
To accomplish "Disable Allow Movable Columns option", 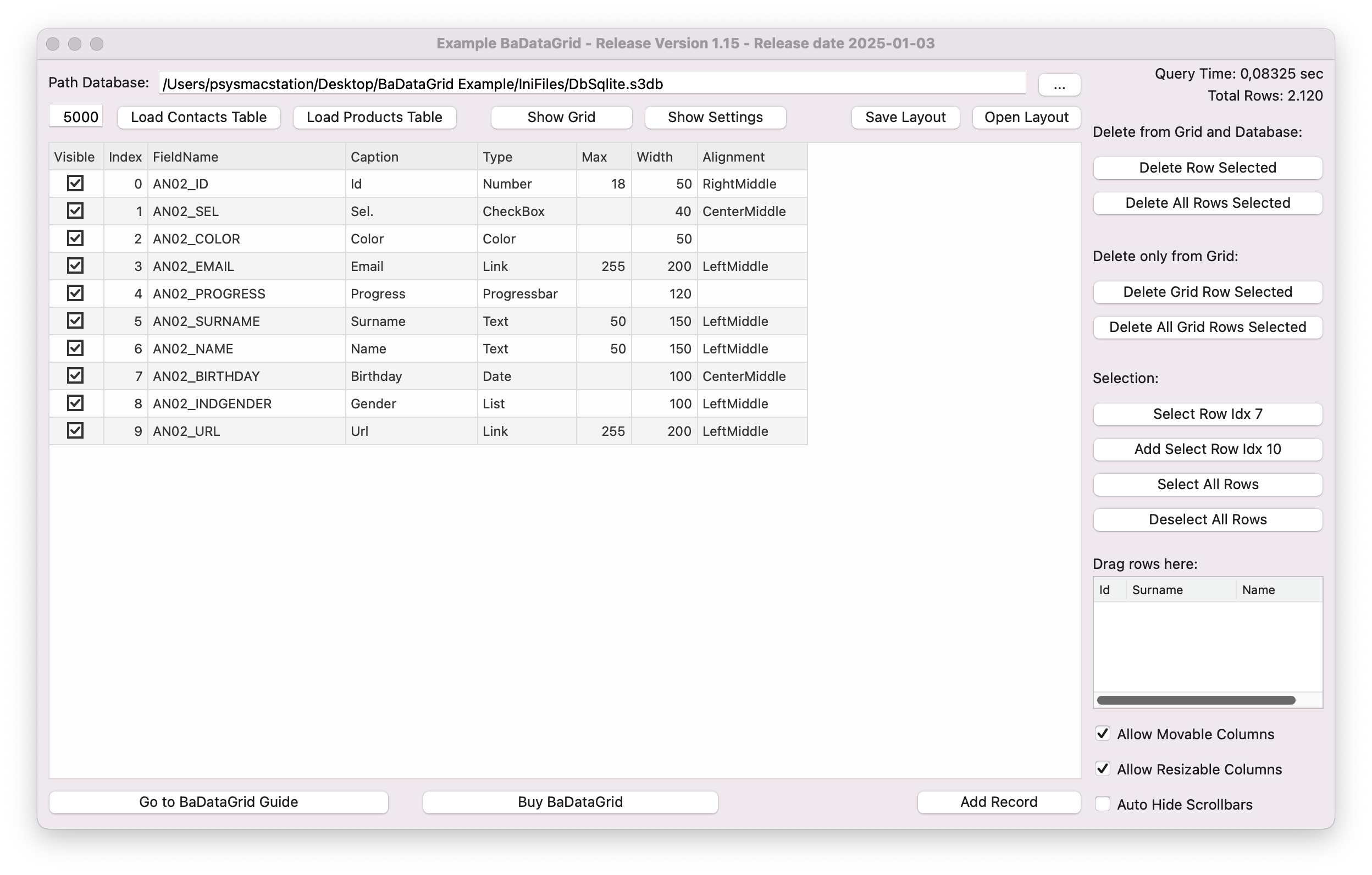I will click(1103, 734).
